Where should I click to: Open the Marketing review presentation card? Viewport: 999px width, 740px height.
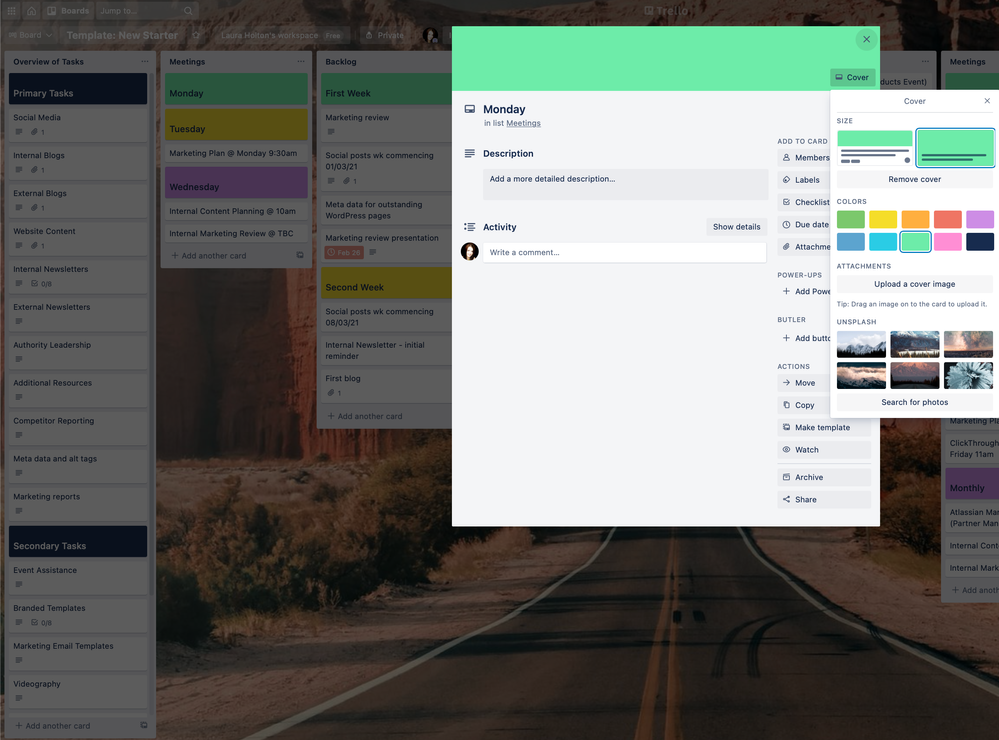(386, 245)
